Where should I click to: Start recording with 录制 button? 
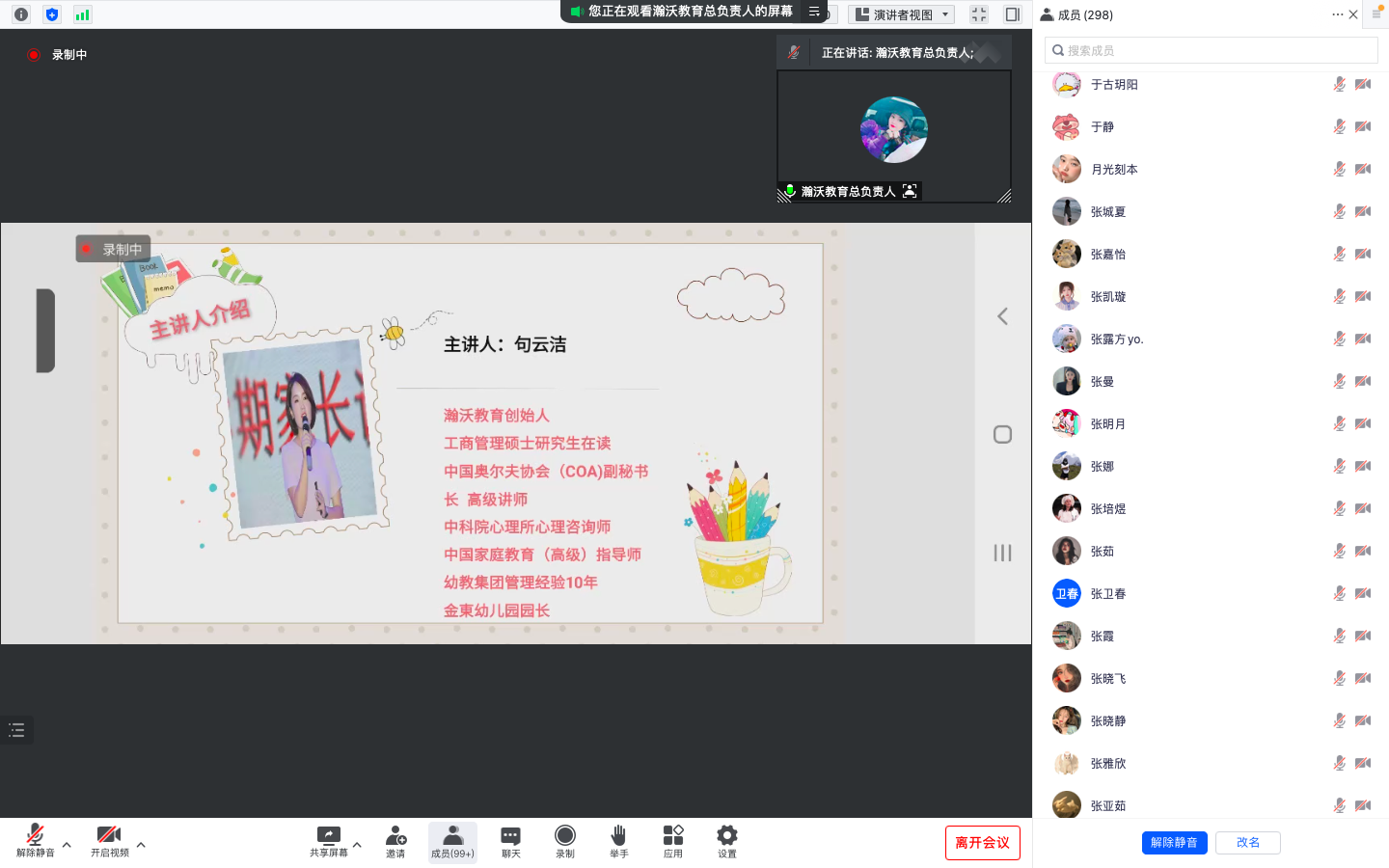[x=565, y=840]
